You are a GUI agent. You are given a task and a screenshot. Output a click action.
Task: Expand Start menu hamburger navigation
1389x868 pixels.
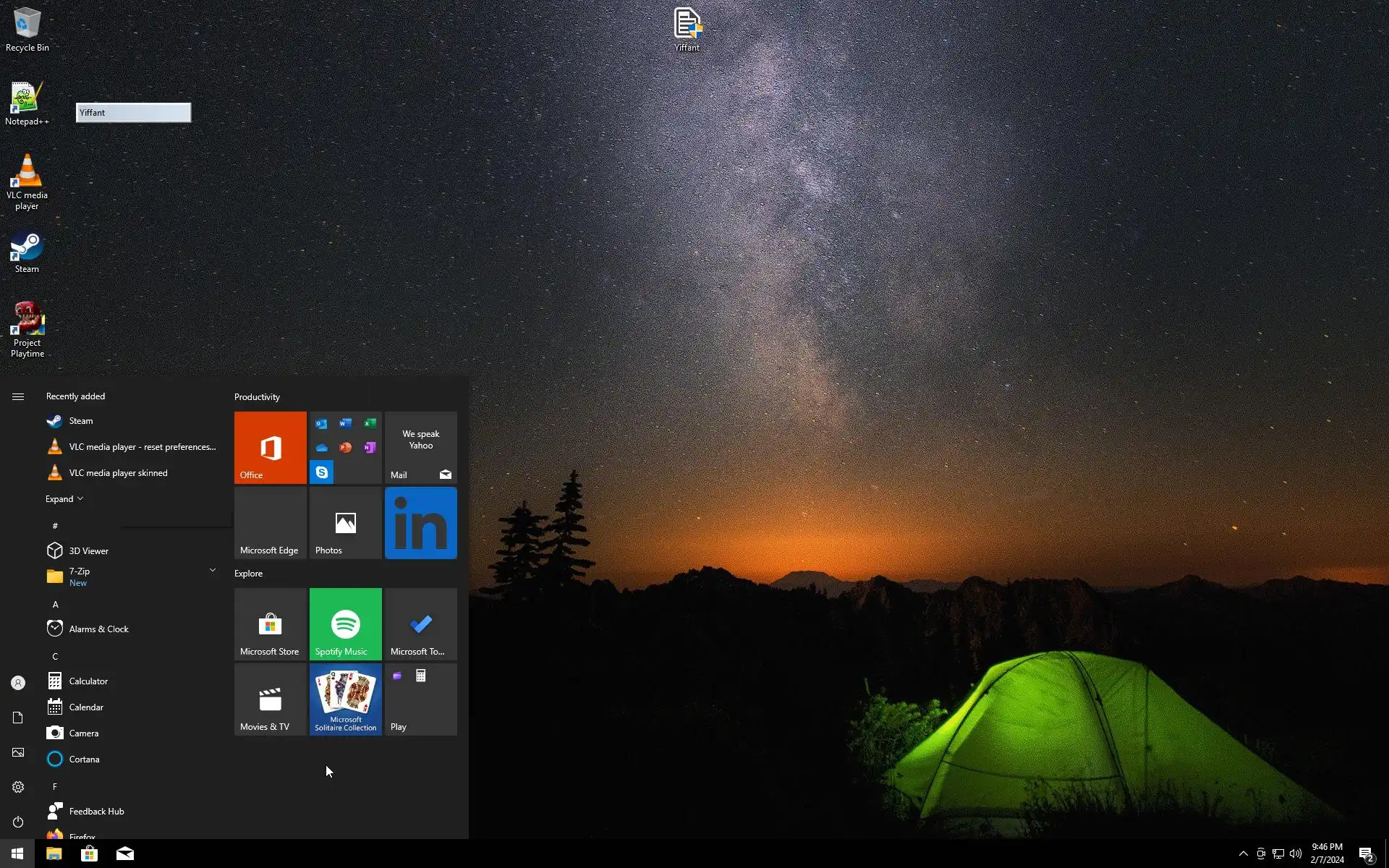[18, 396]
